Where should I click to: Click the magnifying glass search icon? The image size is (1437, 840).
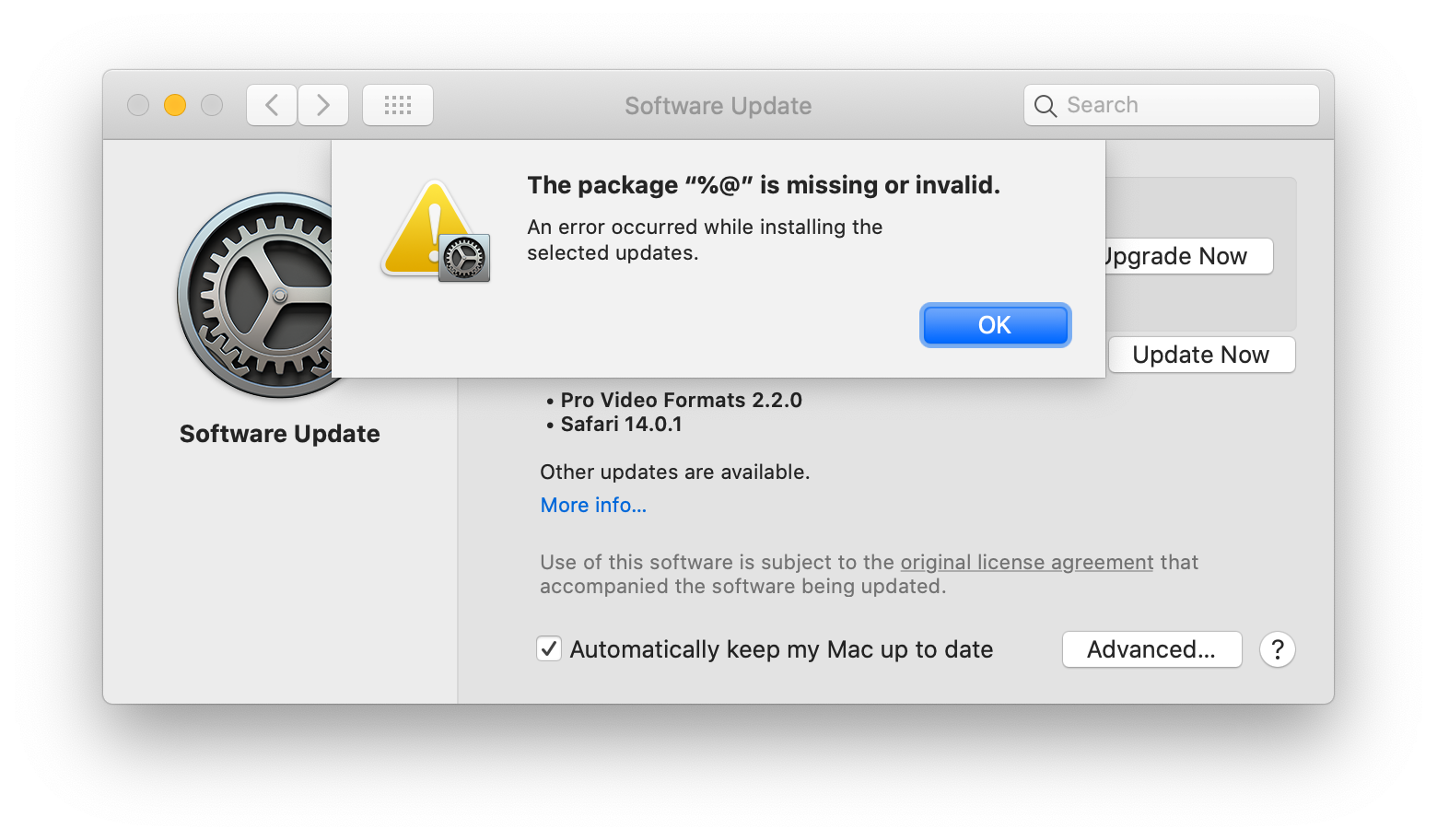tap(1045, 106)
